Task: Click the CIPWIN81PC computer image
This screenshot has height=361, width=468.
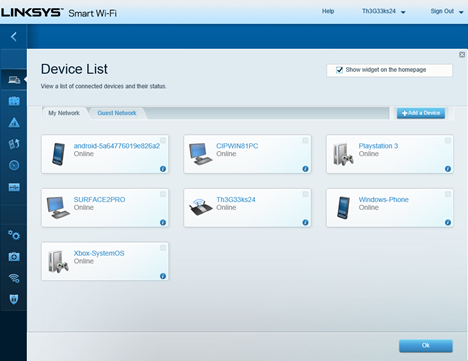Action: pos(200,154)
